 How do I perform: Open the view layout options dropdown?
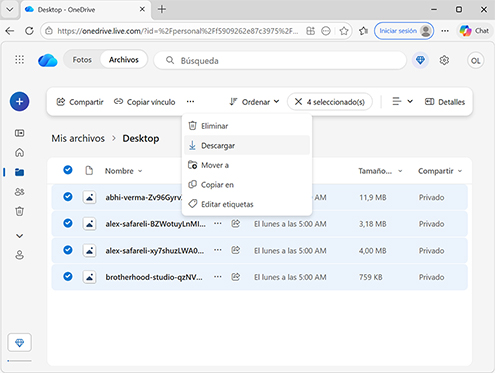point(402,101)
